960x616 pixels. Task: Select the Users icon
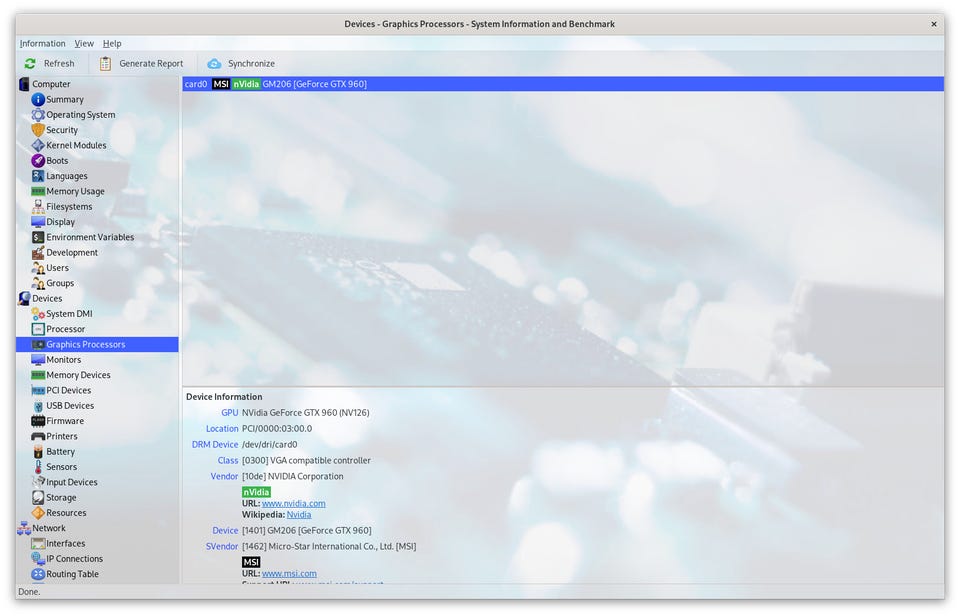(38, 268)
